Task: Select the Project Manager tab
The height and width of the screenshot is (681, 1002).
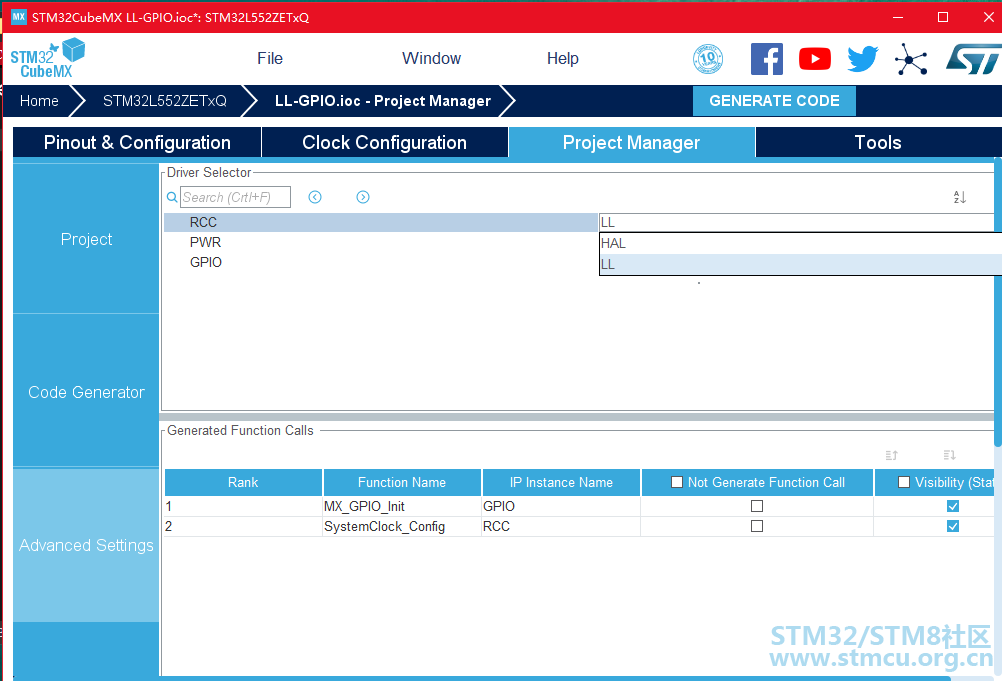Action: coord(631,142)
